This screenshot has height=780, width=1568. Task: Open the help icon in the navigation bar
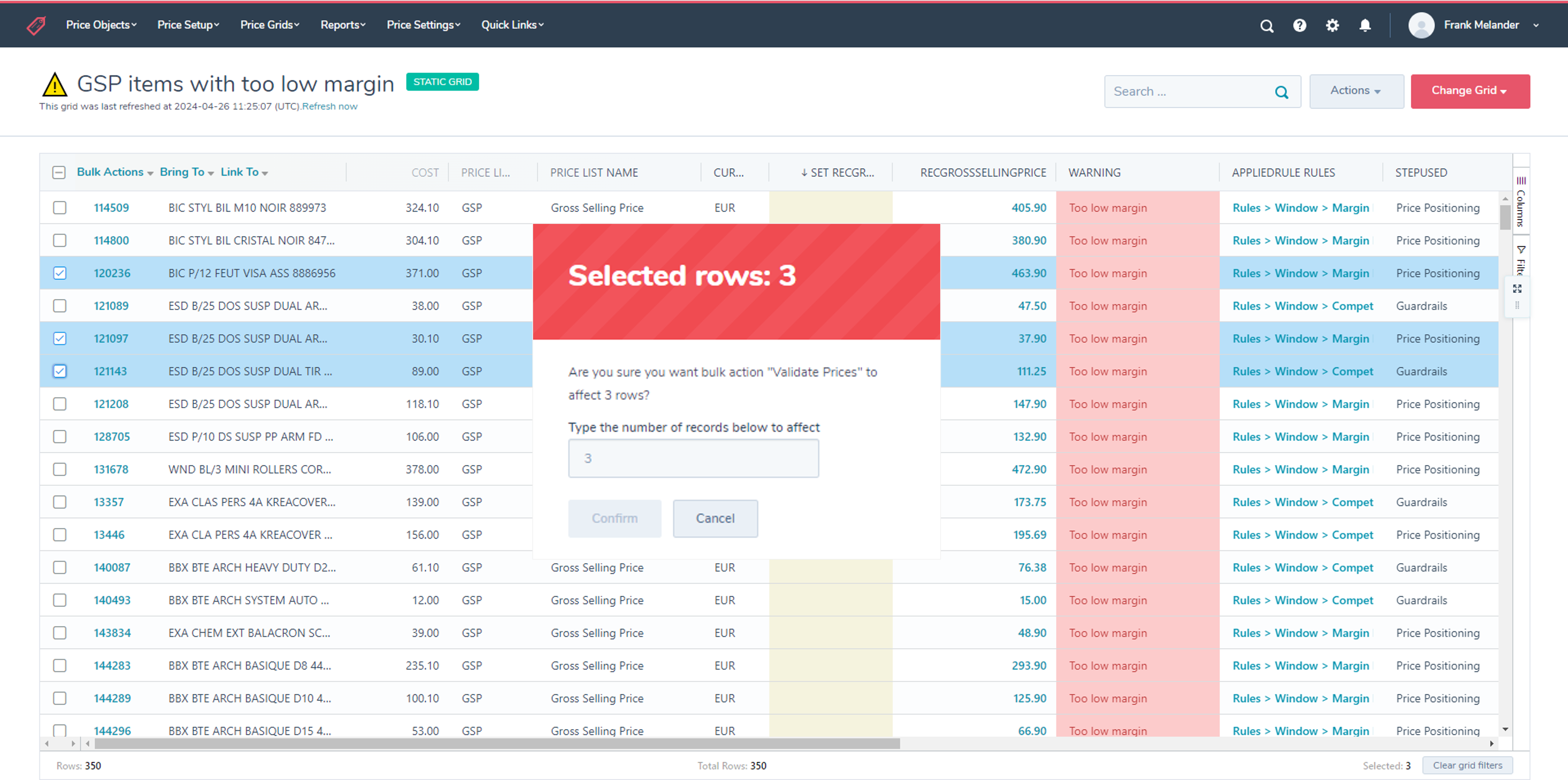[1300, 26]
